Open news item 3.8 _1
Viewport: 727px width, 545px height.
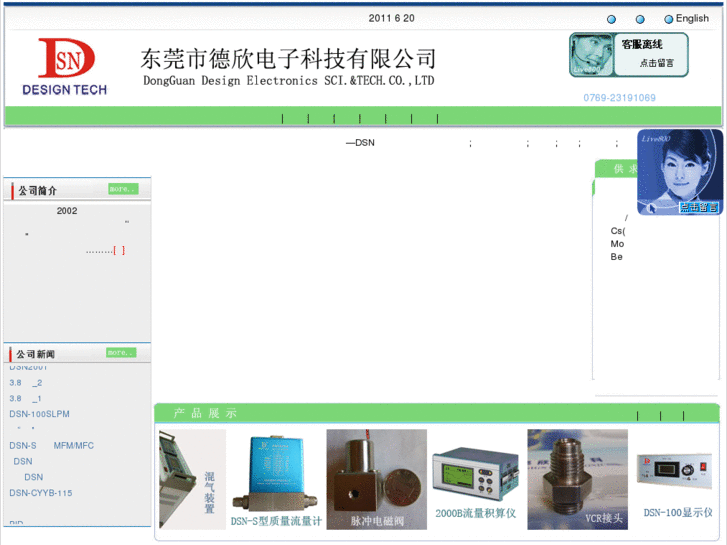tap(26, 398)
